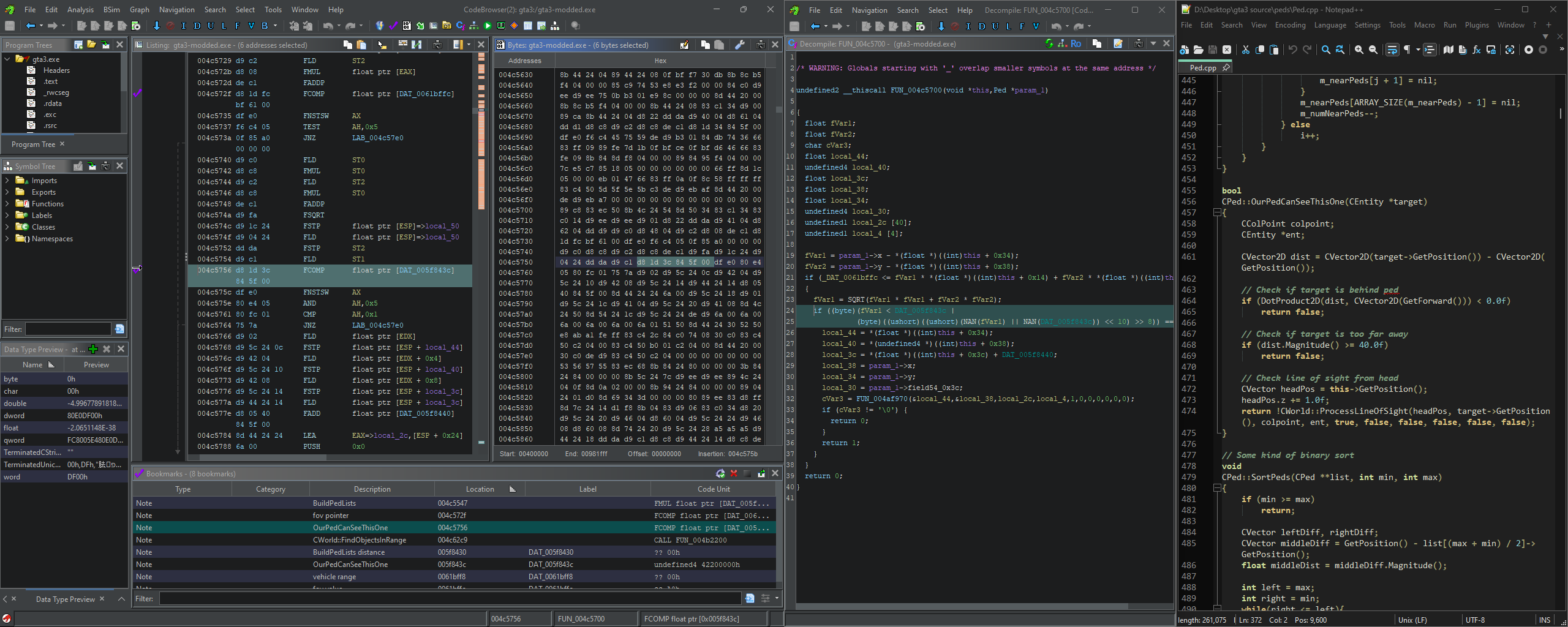This screenshot has height=627, width=1568.
Task: Collapse fold marker at SortPeds function brace
Action: point(1217,488)
